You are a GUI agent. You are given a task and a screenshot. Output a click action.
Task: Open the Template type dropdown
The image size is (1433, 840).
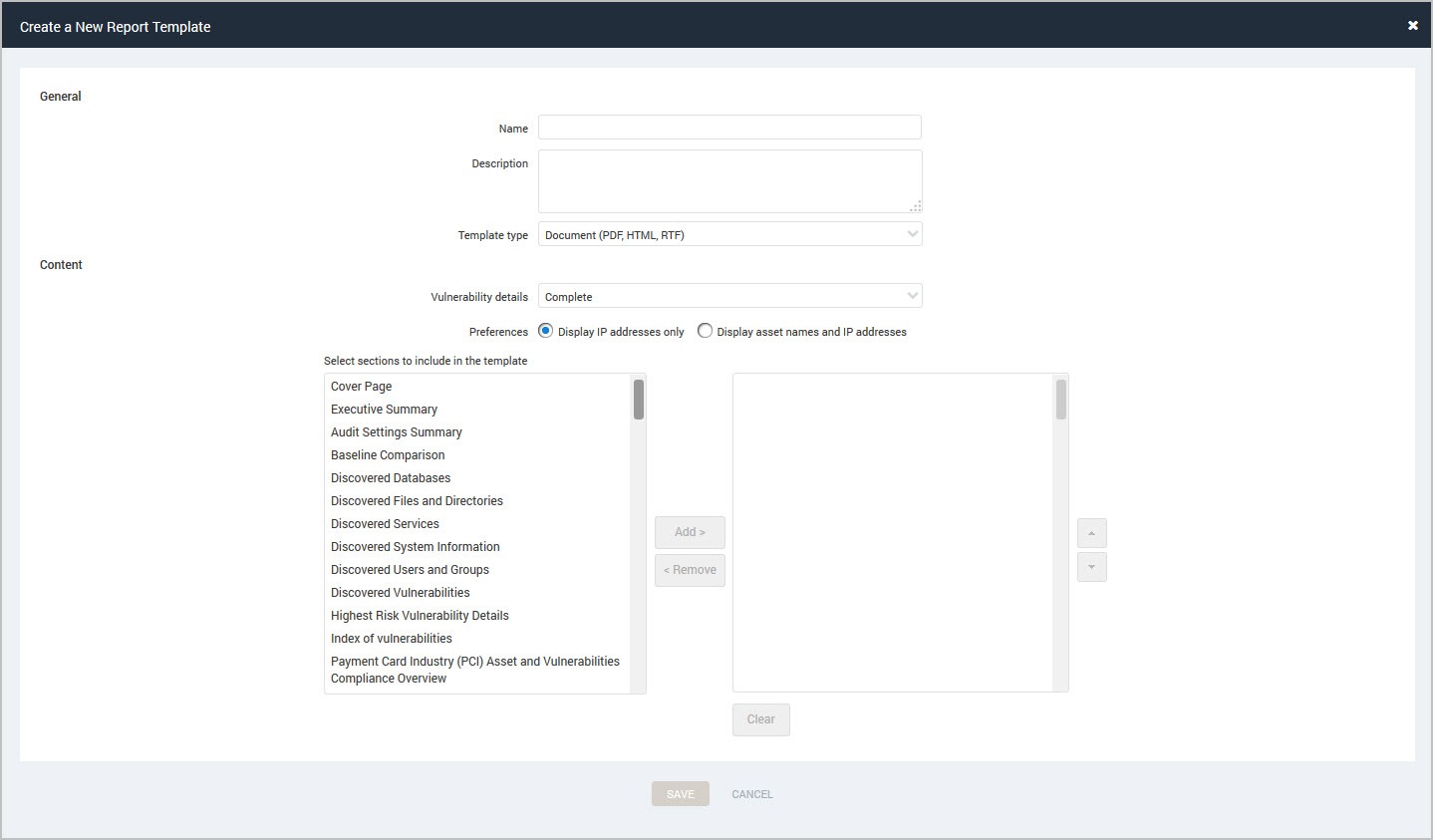pyautogui.click(x=729, y=234)
